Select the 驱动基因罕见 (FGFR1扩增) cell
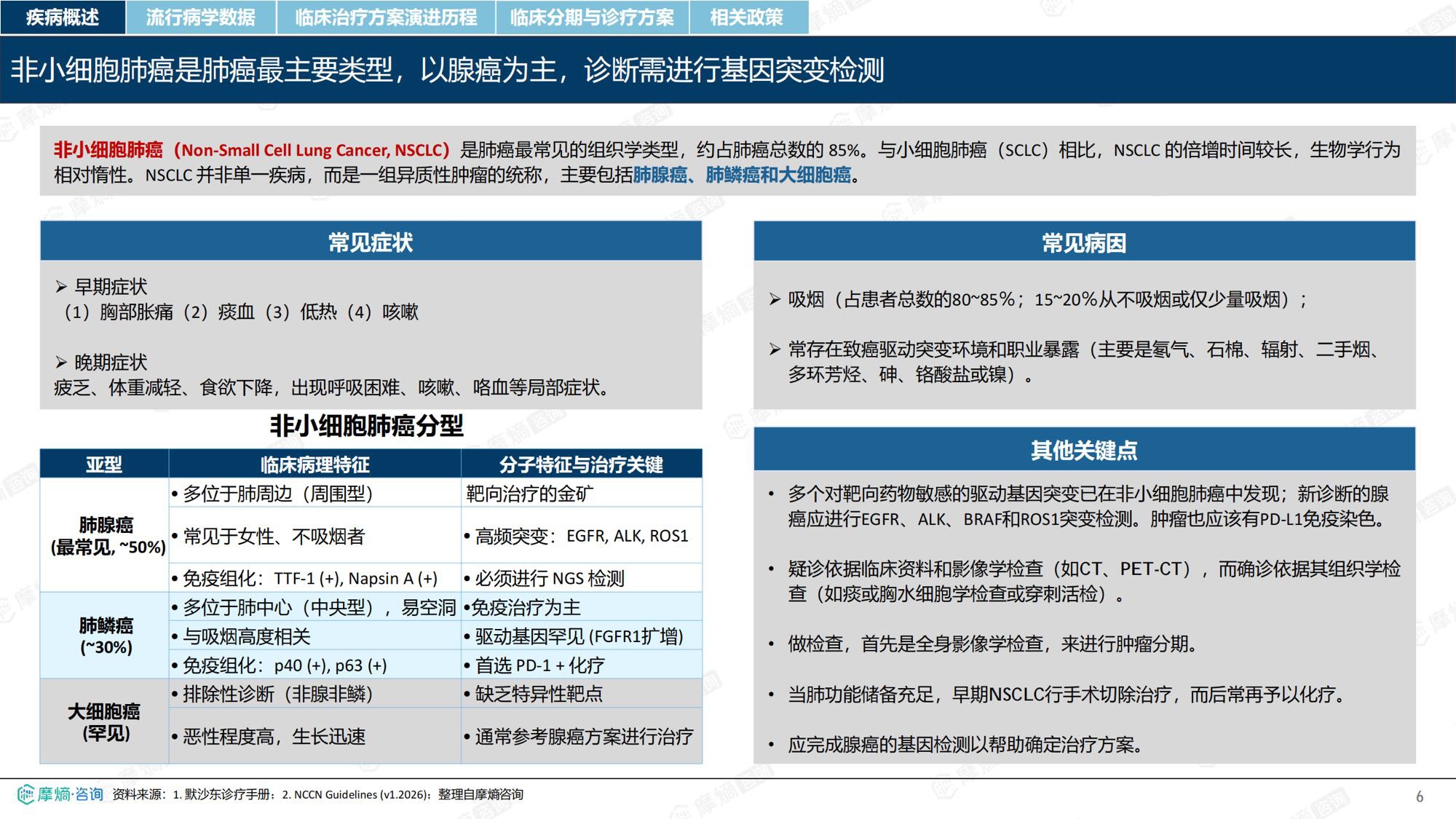The height and width of the screenshot is (819, 1456). coord(581,636)
